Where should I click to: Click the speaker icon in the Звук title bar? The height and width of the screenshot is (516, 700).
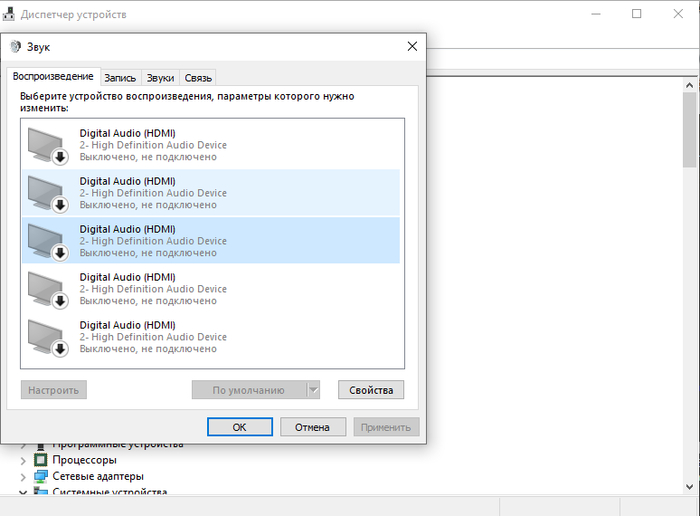[15, 47]
